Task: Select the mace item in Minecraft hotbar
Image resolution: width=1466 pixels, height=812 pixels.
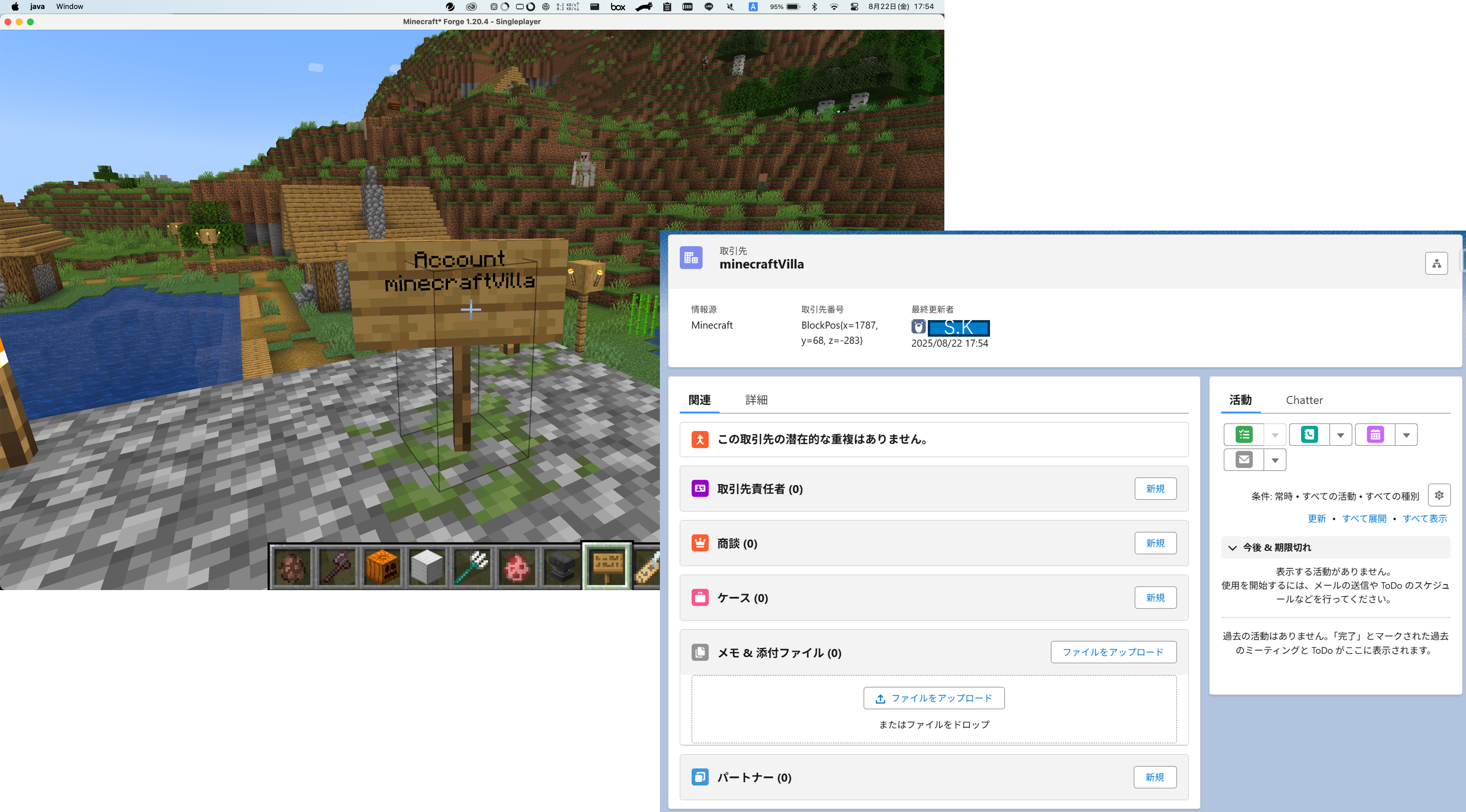Action: pyautogui.click(x=337, y=566)
